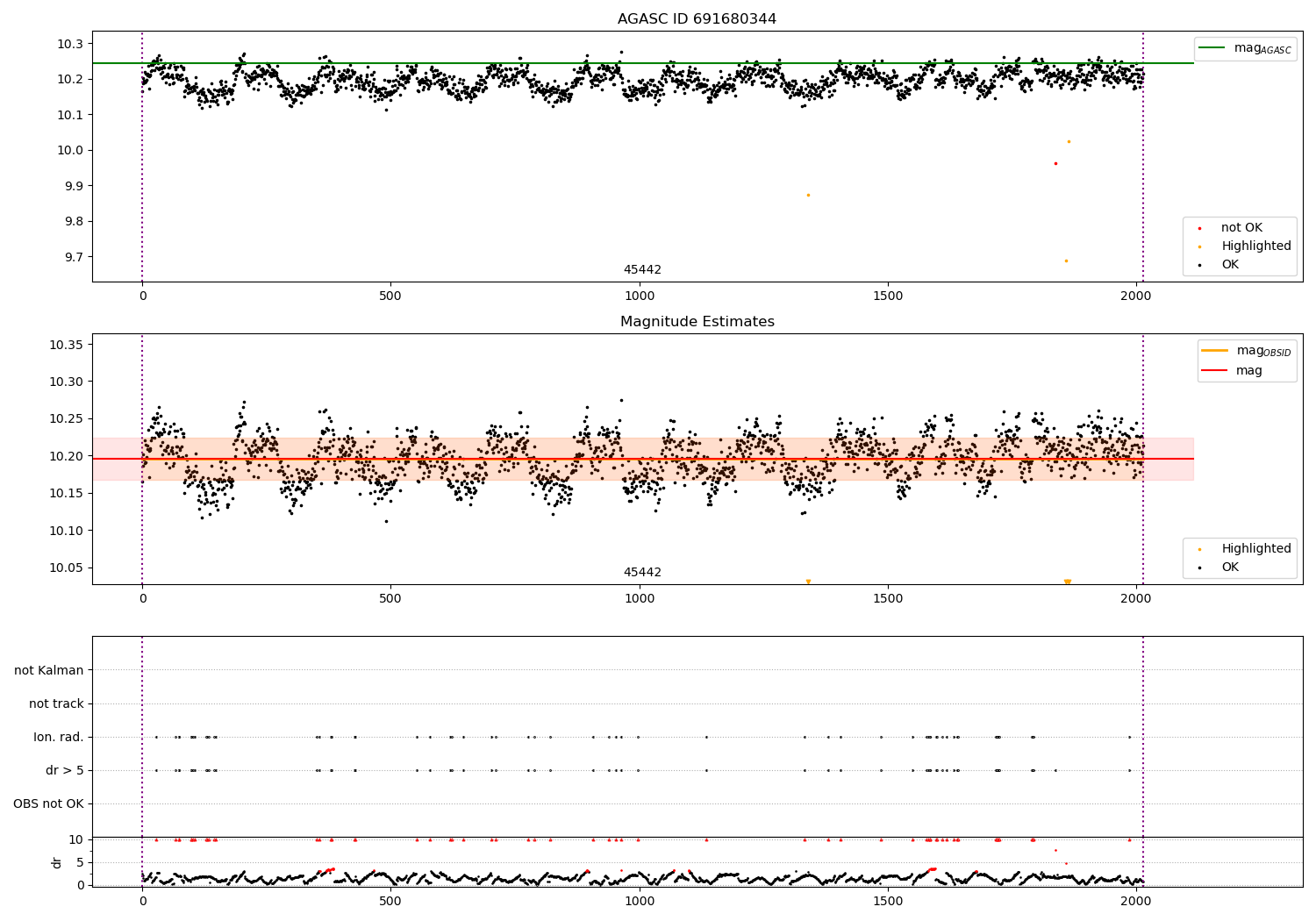Screen dimensions: 1316x921
Task: Click the green line sample in mag AGASC legend
Action: [1212, 47]
